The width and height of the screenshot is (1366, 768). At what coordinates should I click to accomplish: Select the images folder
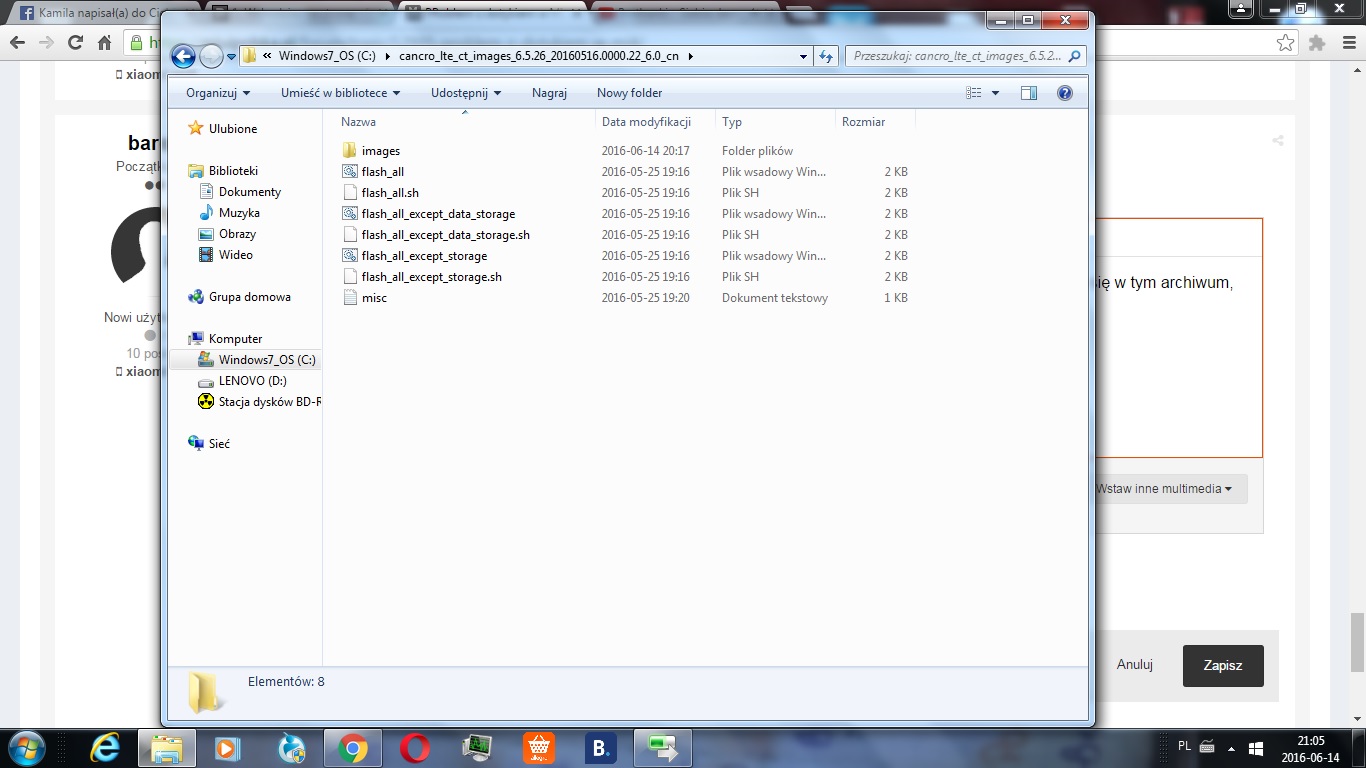[x=380, y=151]
